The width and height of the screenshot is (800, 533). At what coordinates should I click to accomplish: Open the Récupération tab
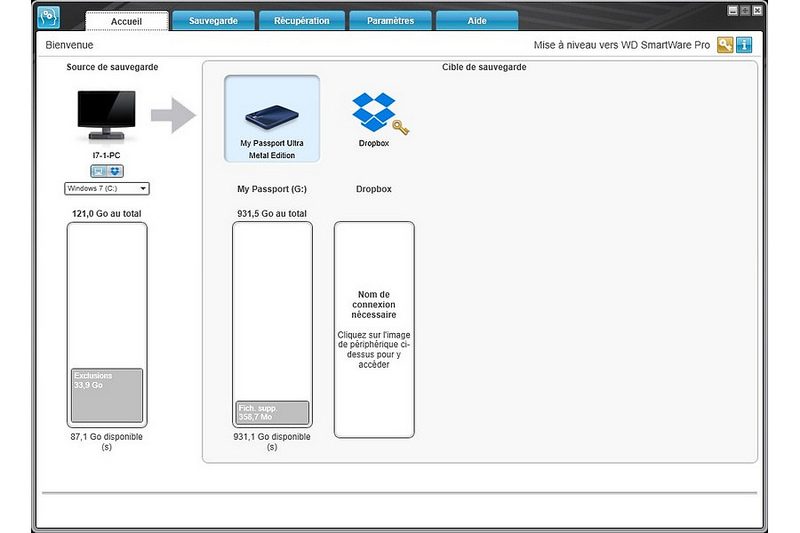tap(302, 21)
